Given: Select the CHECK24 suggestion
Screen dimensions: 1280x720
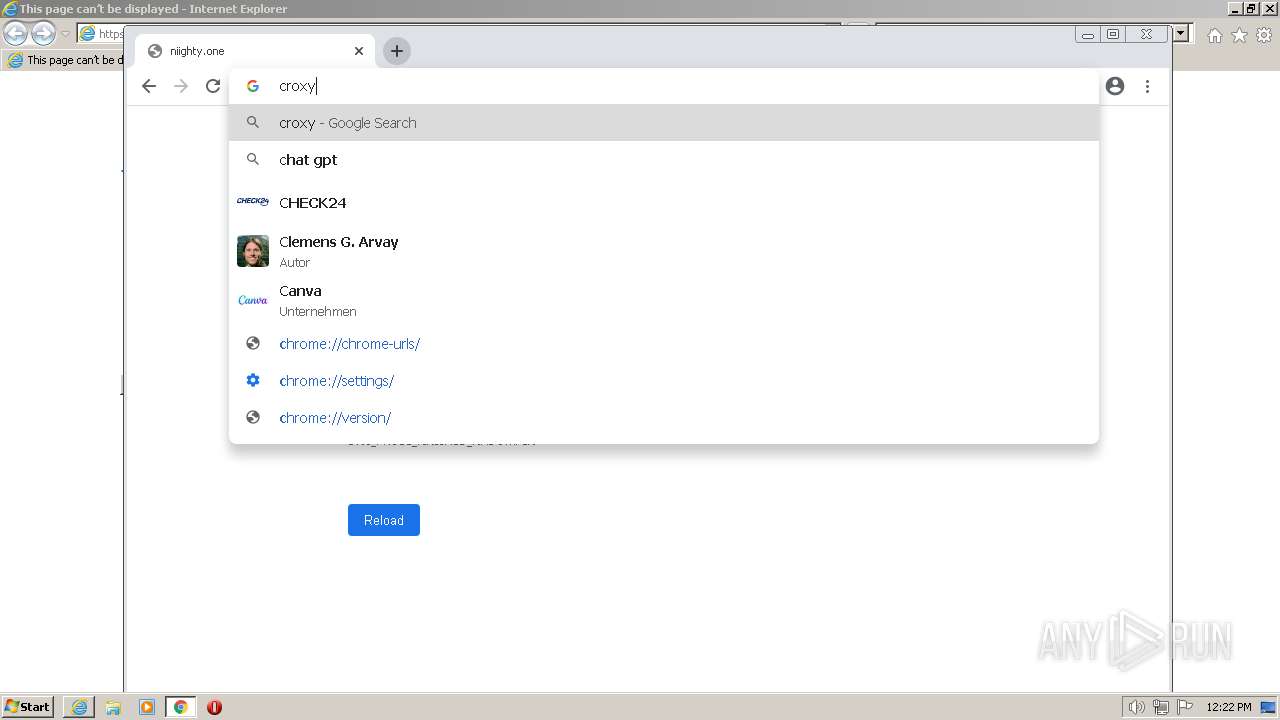Looking at the screenshot, I should point(664,202).
